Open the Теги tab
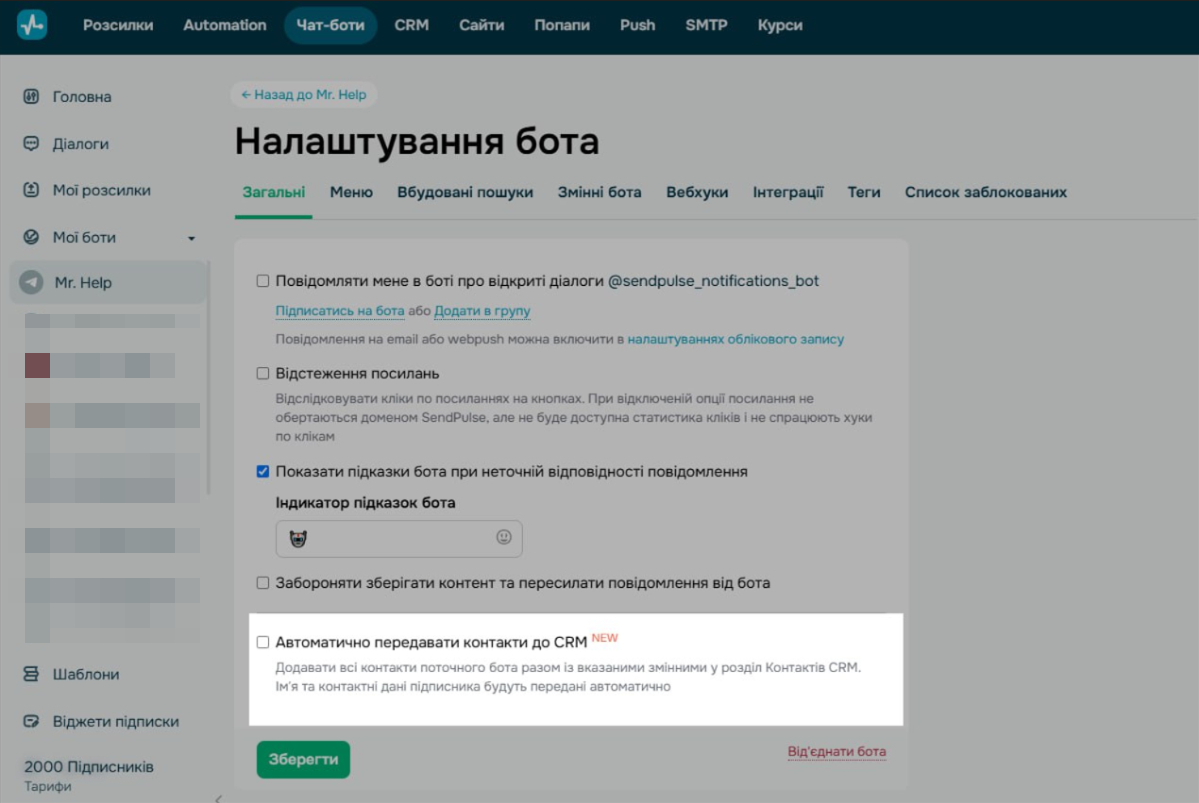 coord(863,193)
